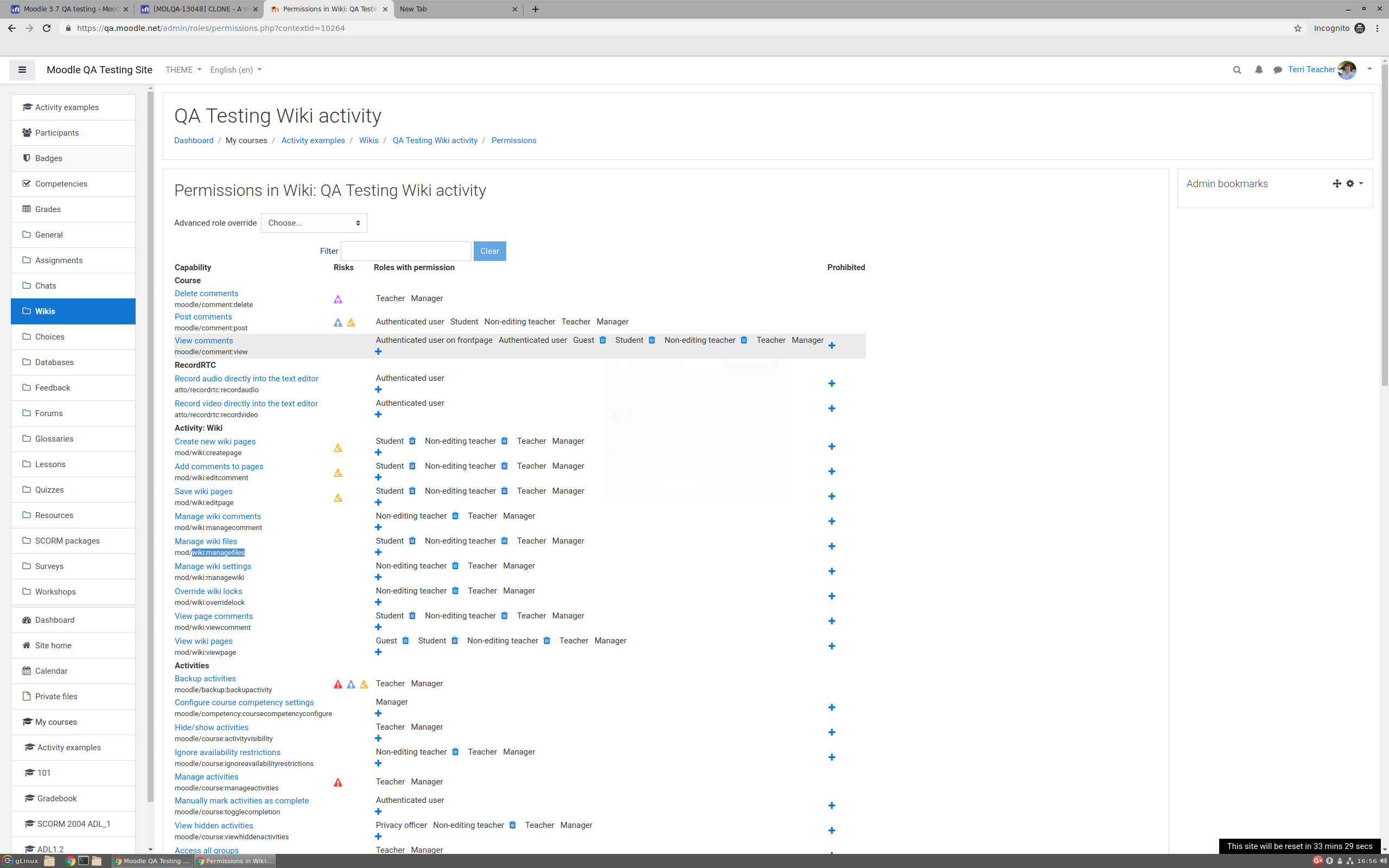The height and width of the screenshot is (868, 1389).
Task: Open the terminal icon in taskbar
Action: (x=84, y=860)
